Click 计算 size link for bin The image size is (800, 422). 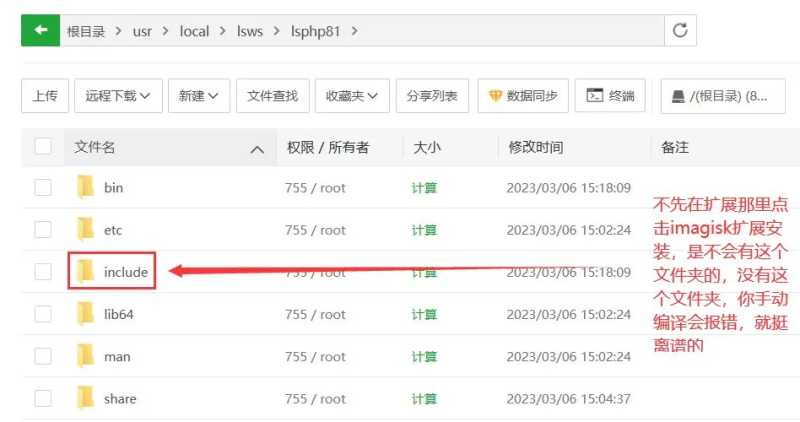424,188
